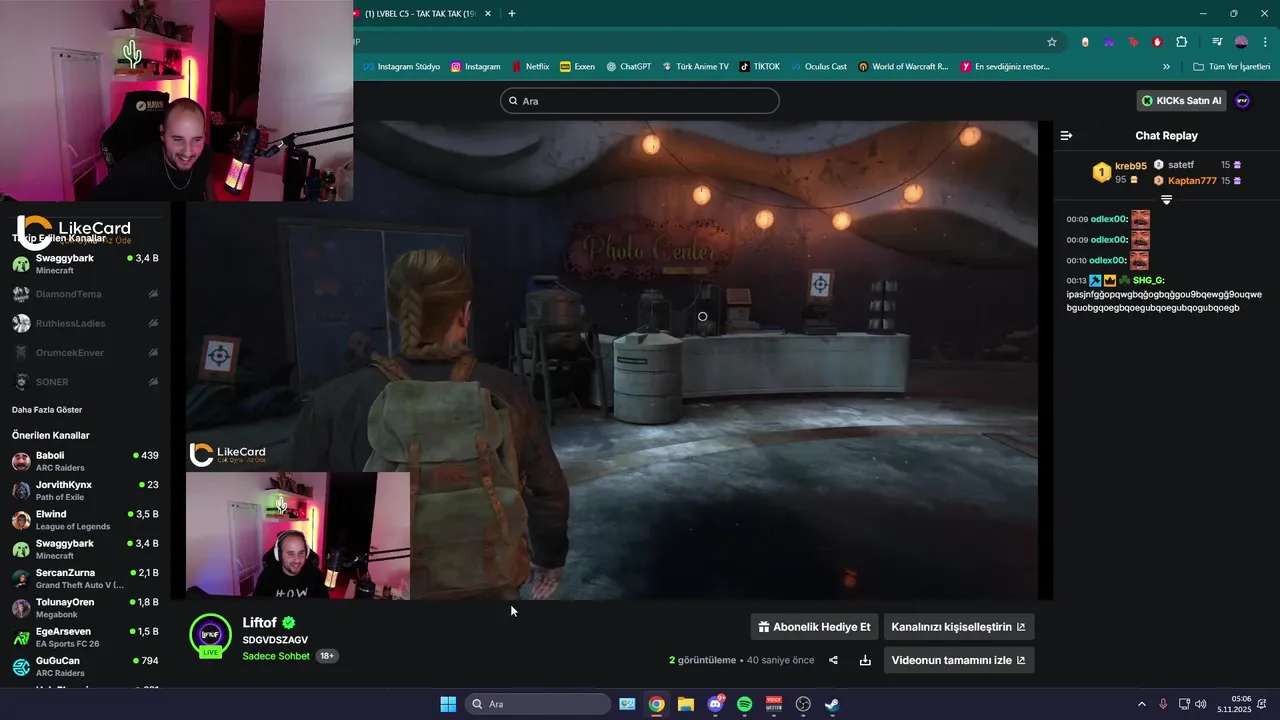Click 'Kanalınızı kişiselleştirin' button
The height and width of the screenshot is (720, 1280).
[x=958, y=627]
